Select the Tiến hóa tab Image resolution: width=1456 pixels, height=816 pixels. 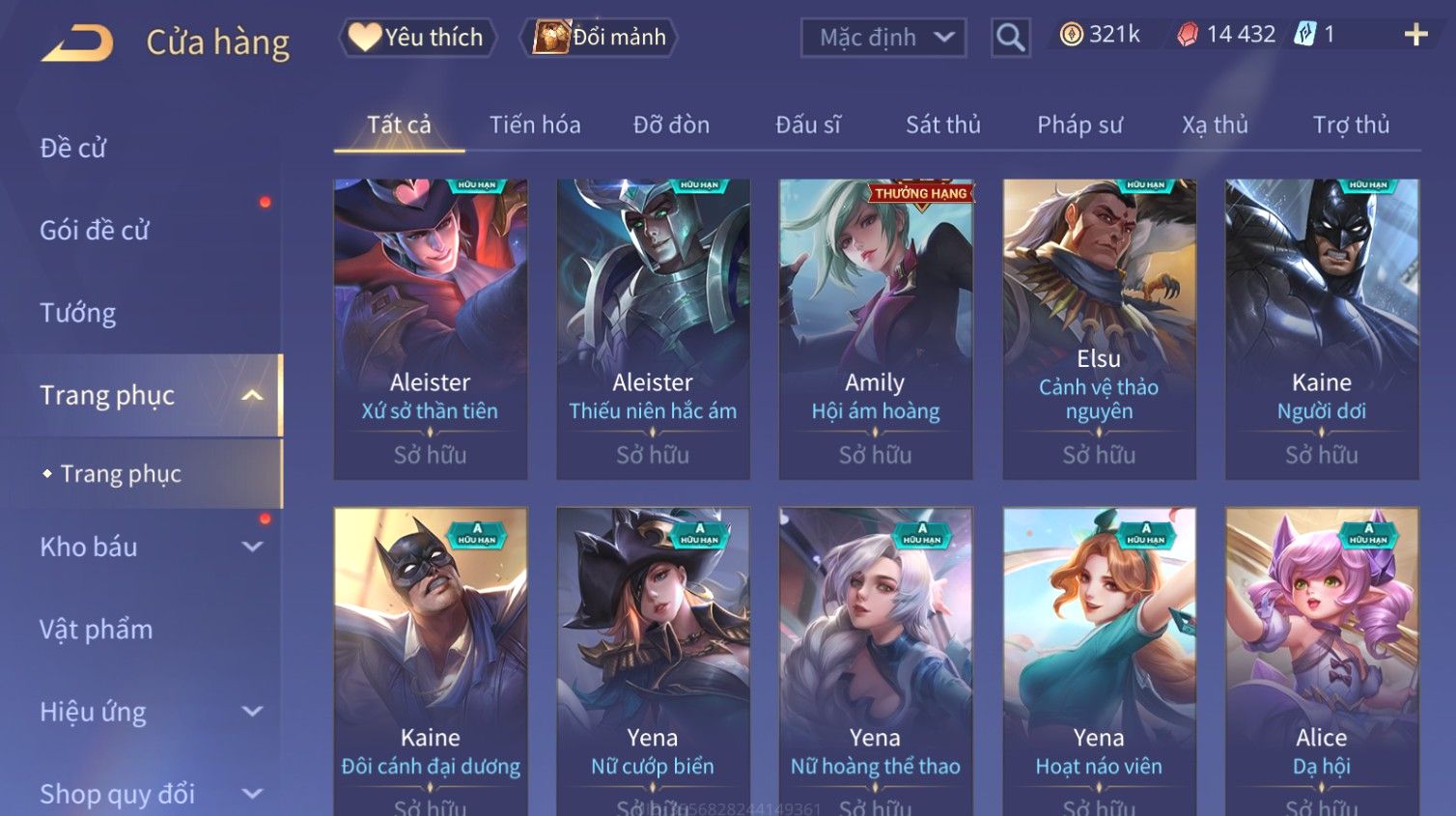click(x=535, y=125)
